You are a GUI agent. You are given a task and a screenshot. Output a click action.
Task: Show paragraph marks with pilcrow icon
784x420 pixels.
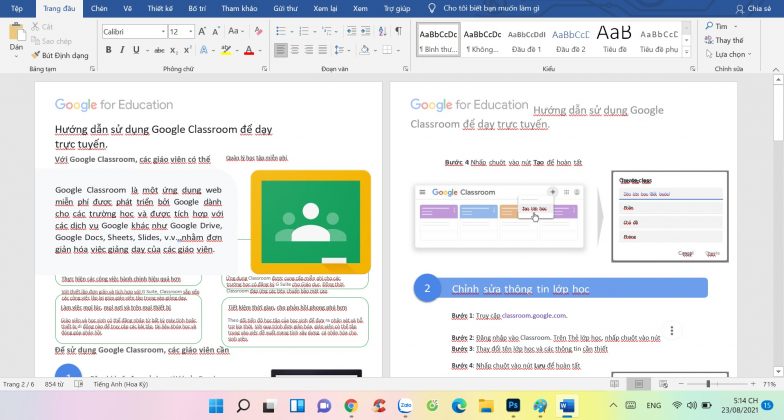point(397,32)
